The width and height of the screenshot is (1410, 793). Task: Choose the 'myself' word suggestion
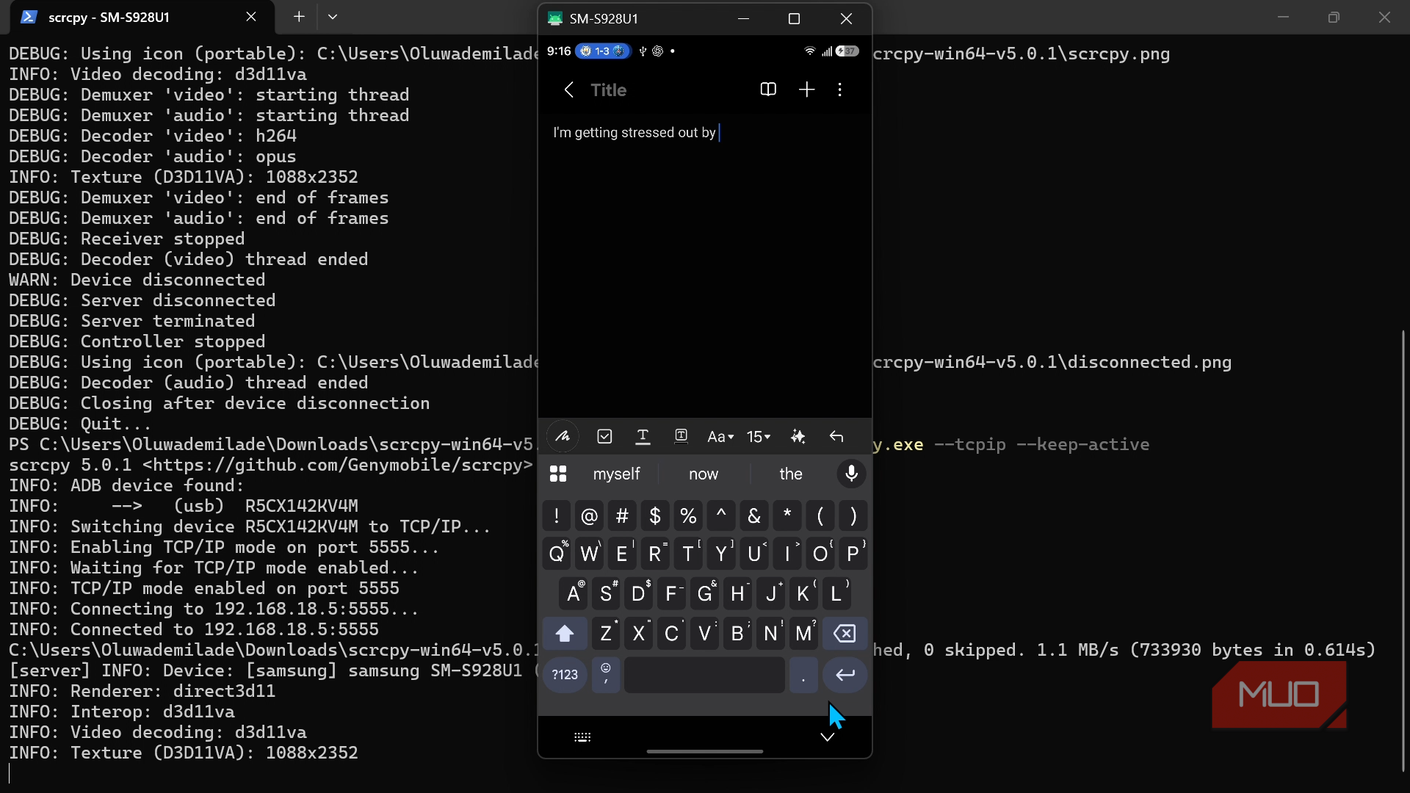tap(616, 474)
